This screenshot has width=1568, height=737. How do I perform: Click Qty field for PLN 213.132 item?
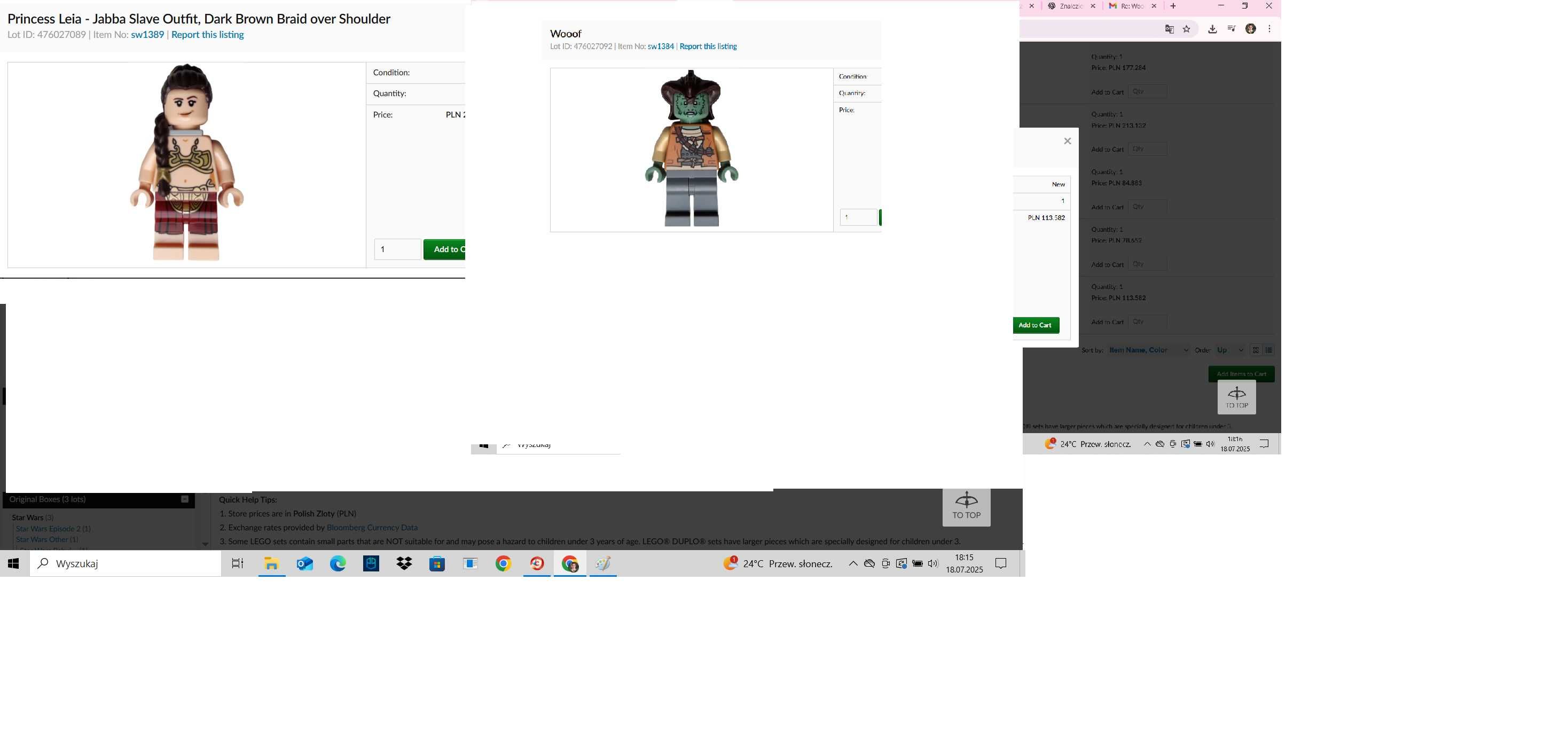pos(1147,149)
